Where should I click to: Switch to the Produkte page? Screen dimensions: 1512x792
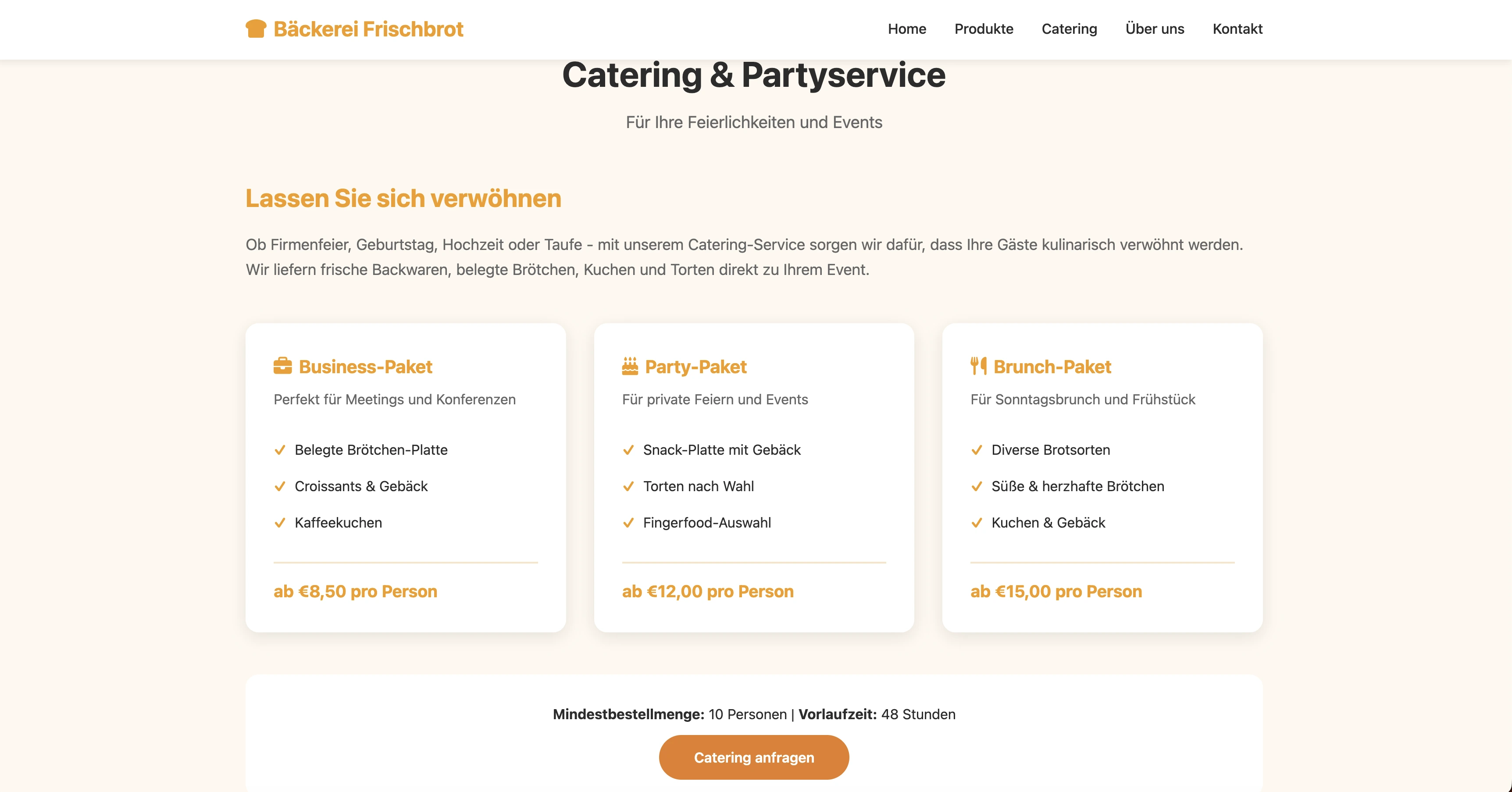pos(984,29)
